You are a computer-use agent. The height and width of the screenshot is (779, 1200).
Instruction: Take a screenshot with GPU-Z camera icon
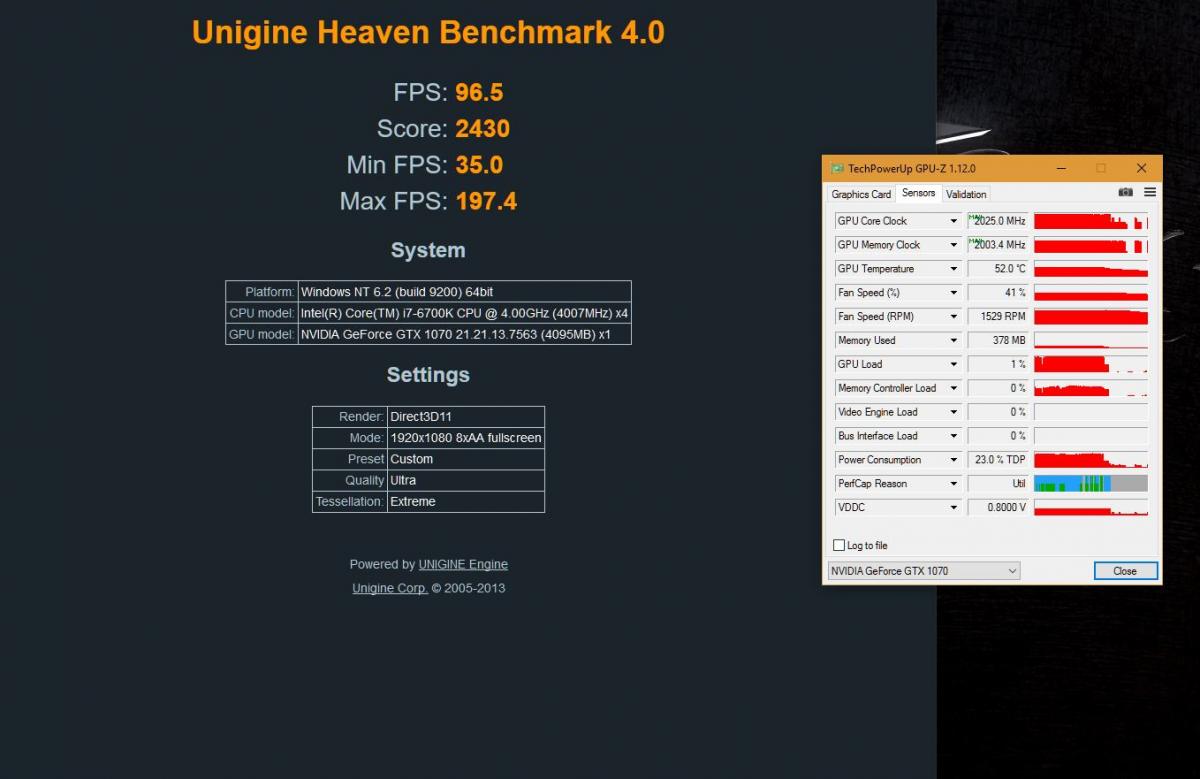[x=1126, y=192]
